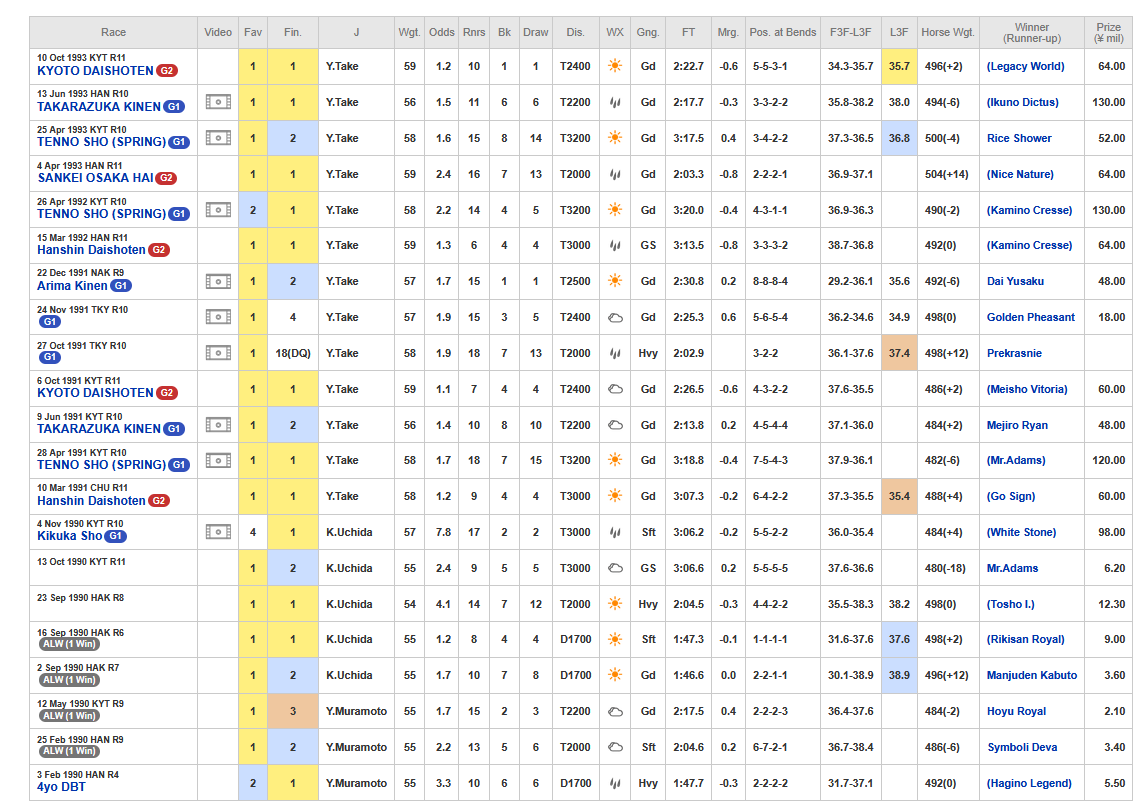1145x810 pixels.
Task: Click the Race column header
Action: [x=113, y=32]
